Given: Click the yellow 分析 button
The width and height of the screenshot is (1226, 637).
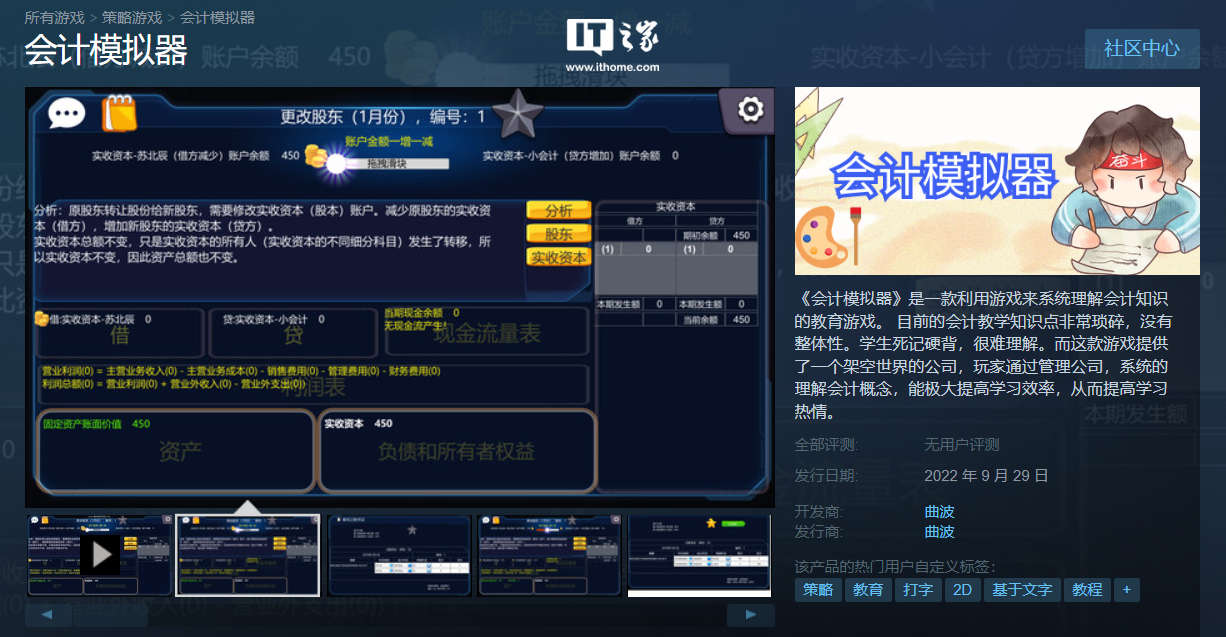Looking at the screenshot, I should point(559,211).
